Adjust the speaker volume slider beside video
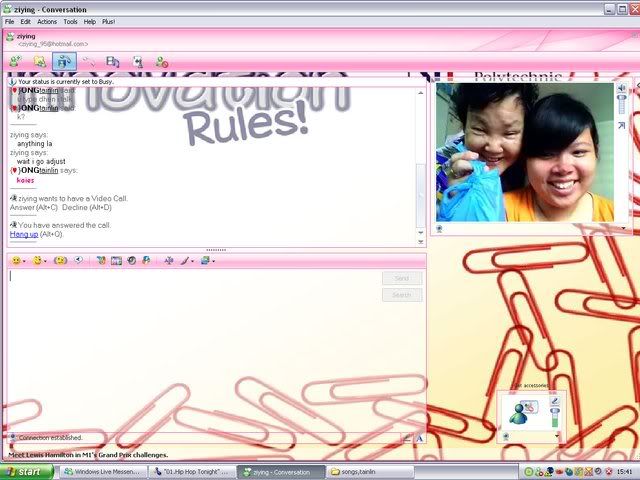The image size is (640, 480). (622, 104)
